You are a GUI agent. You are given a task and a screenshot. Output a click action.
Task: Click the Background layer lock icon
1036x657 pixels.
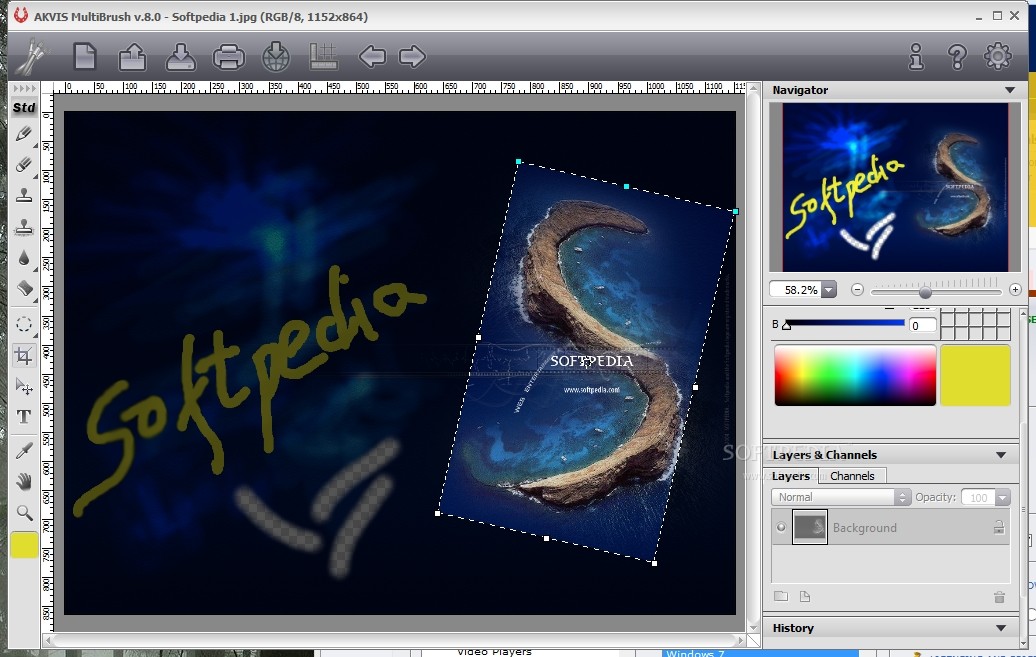(999, 527)
